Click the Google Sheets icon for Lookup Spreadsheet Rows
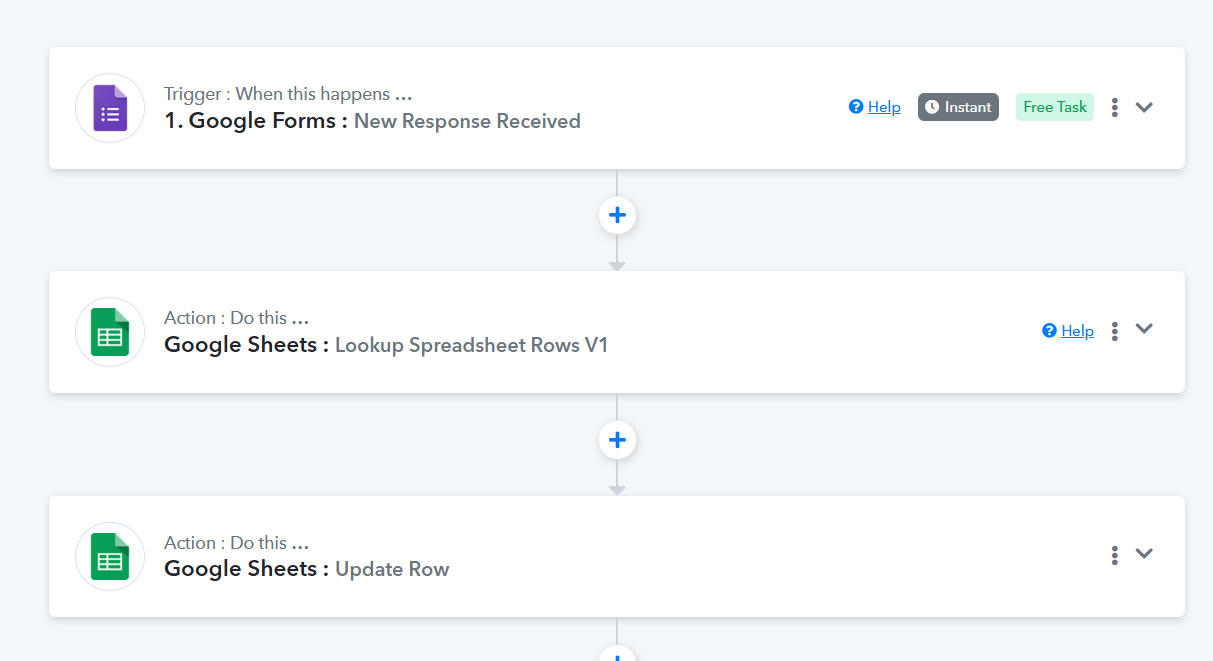 click(110, 332)
